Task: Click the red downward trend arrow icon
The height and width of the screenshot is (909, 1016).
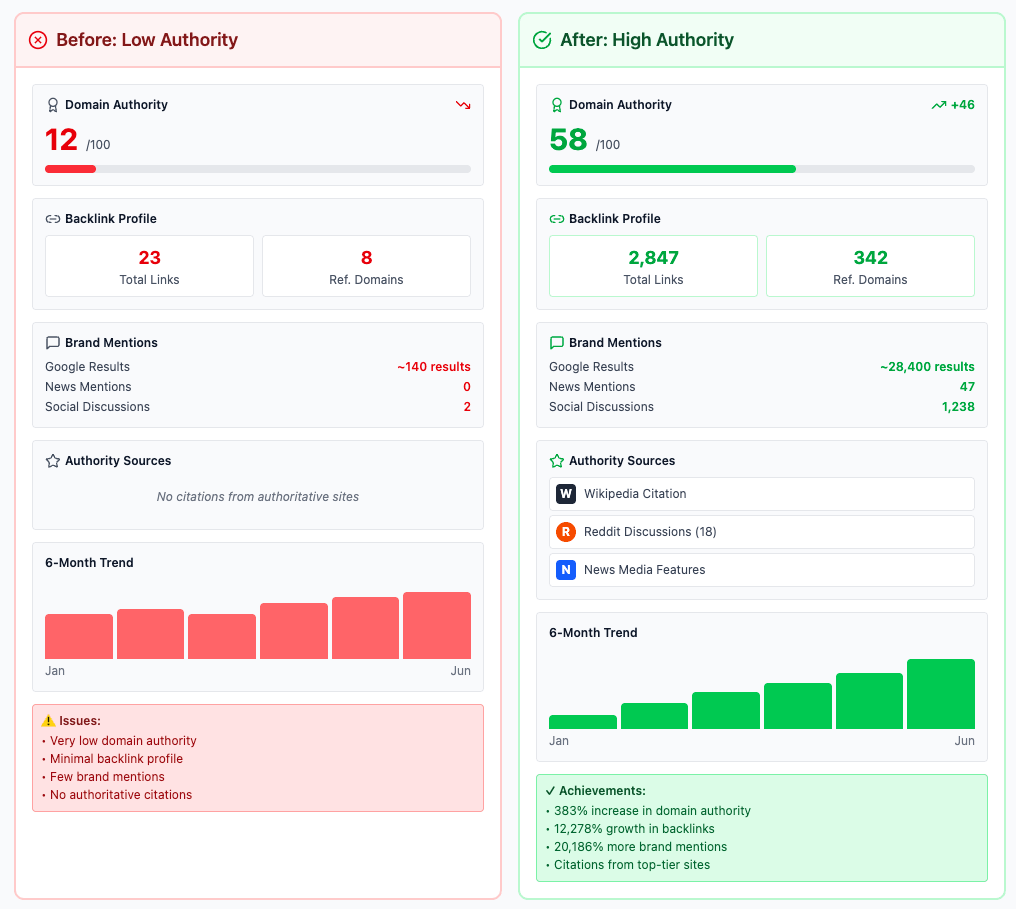Action: point(463,105)
